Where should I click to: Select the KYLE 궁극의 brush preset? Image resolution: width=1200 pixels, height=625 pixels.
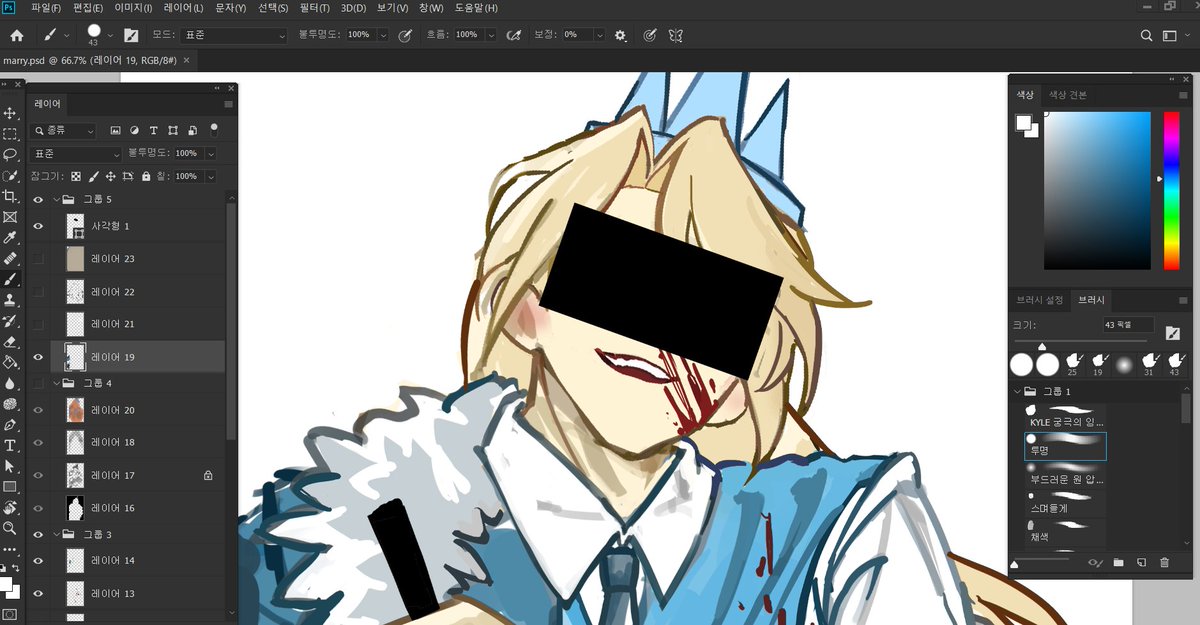[1066, 417]
